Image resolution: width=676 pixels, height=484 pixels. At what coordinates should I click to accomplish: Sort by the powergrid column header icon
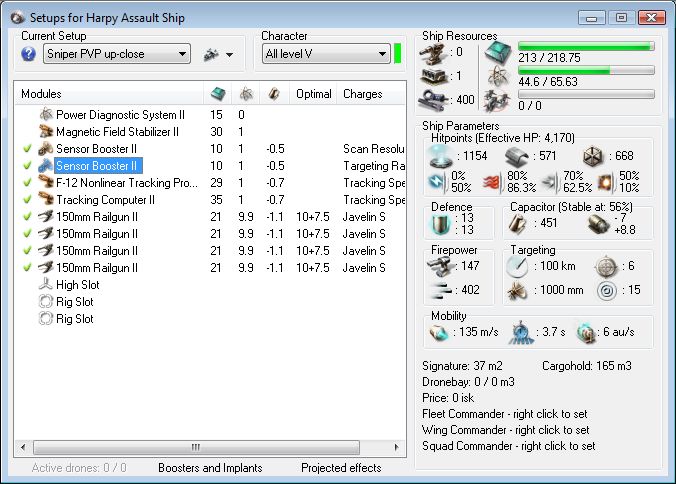[246, 94]
